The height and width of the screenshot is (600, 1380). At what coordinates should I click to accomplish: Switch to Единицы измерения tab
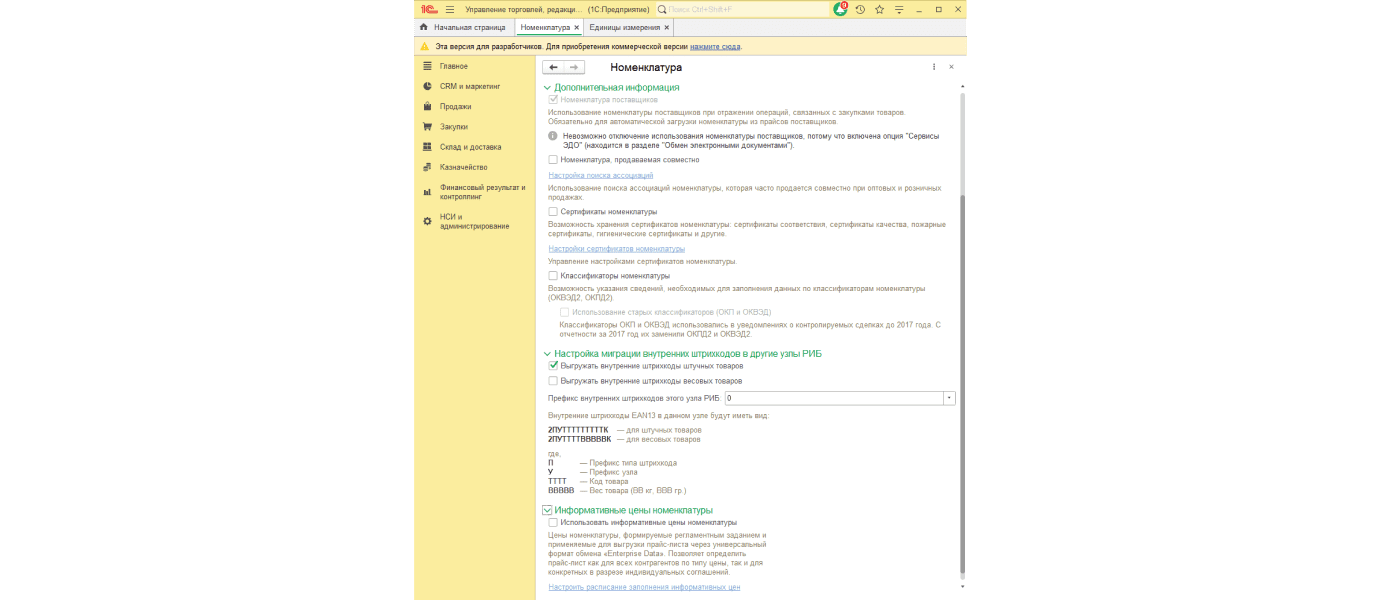coord(629,27)
